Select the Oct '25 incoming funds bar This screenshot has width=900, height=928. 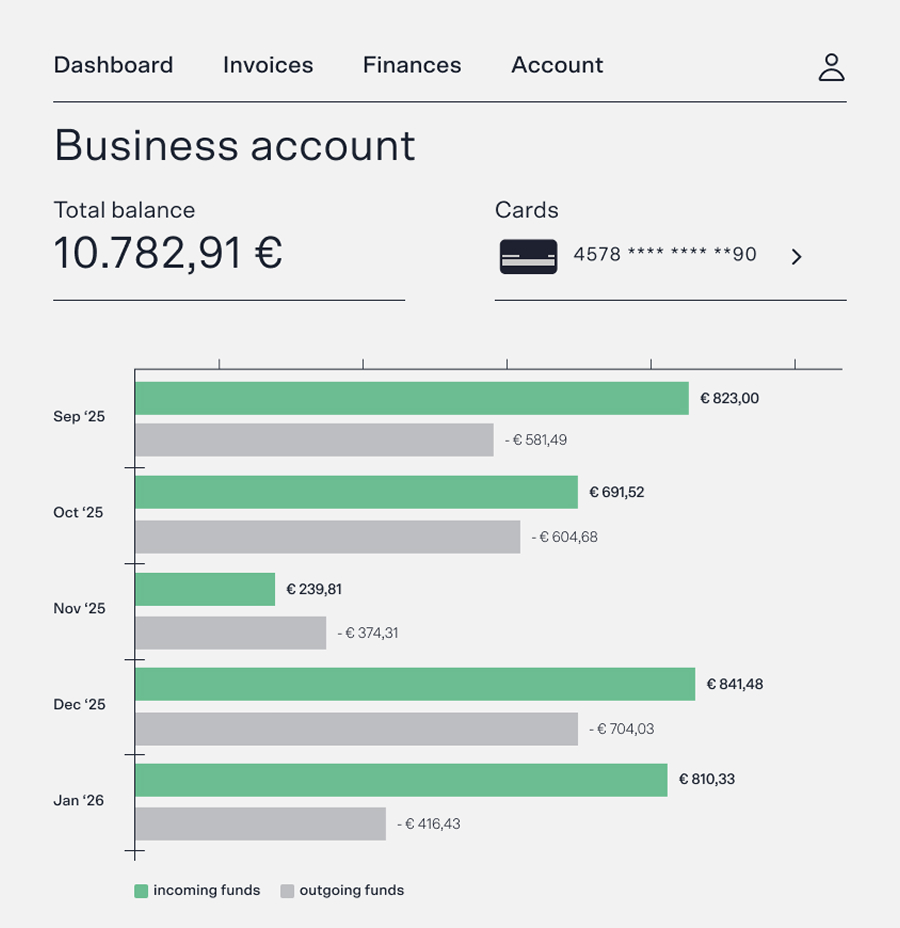point(356,492)
